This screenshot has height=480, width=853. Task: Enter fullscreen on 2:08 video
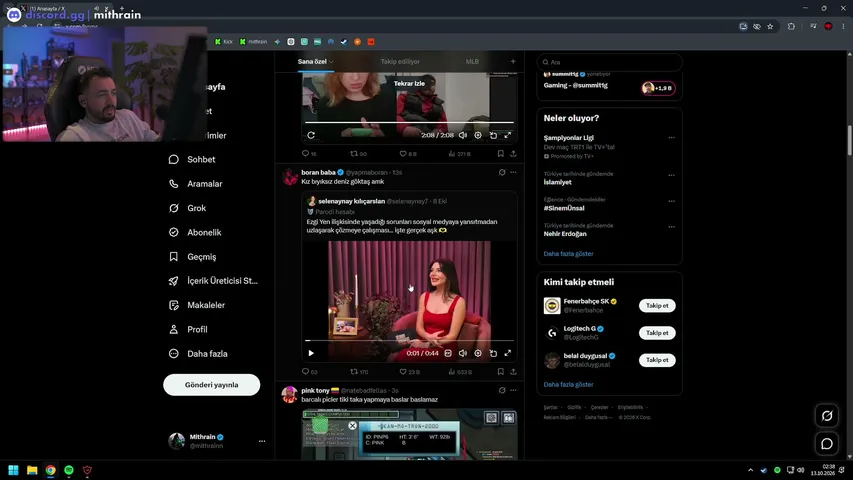(508, 135)
